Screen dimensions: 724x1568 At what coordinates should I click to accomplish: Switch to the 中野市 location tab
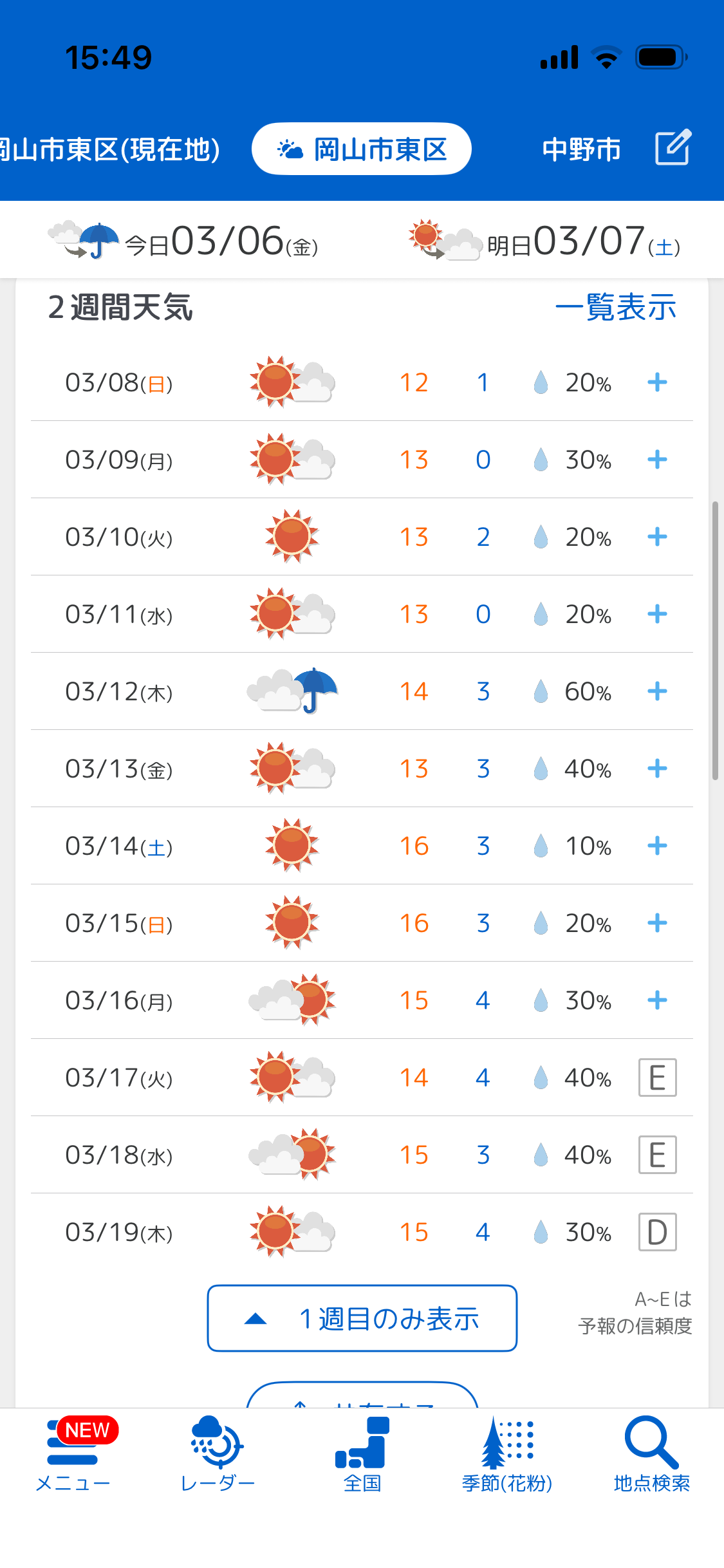click(581, 149)
